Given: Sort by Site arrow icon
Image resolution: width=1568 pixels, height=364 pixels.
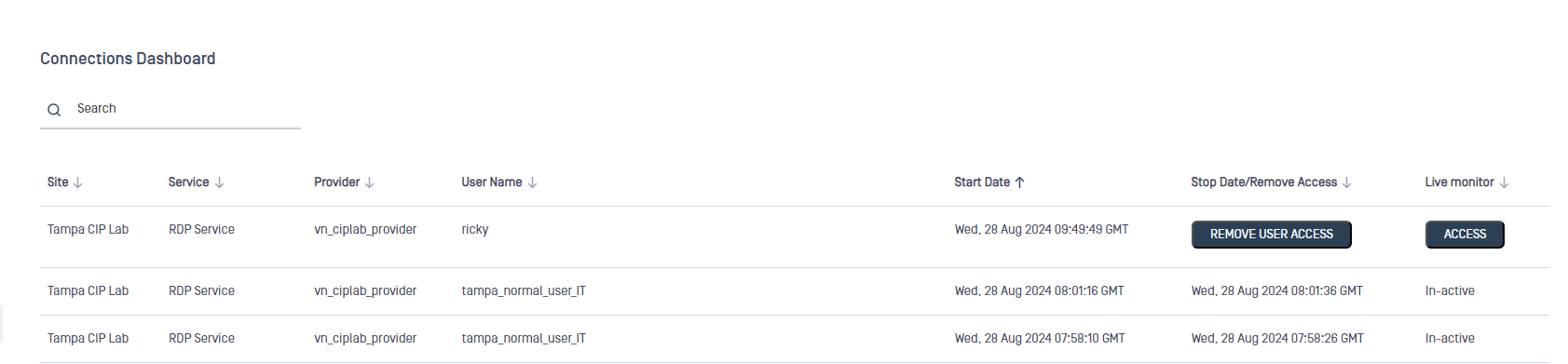Looking at the screenshot, I should pos(78,182).
